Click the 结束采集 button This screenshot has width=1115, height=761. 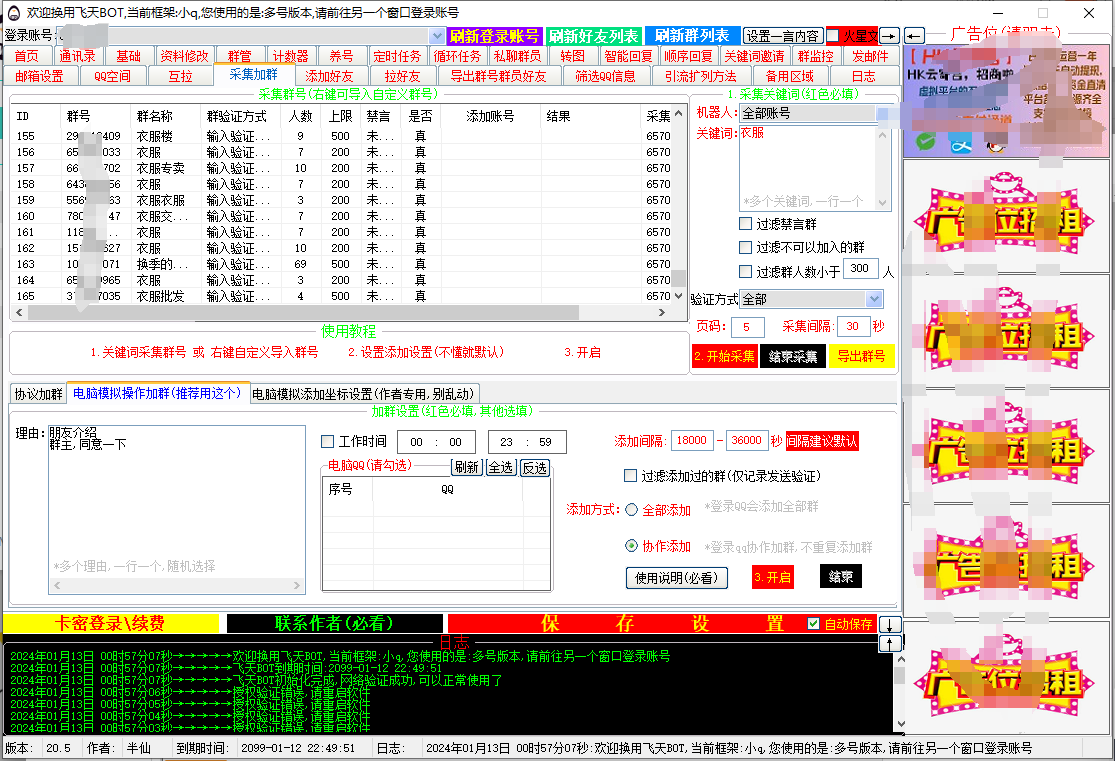click(793, 356)
